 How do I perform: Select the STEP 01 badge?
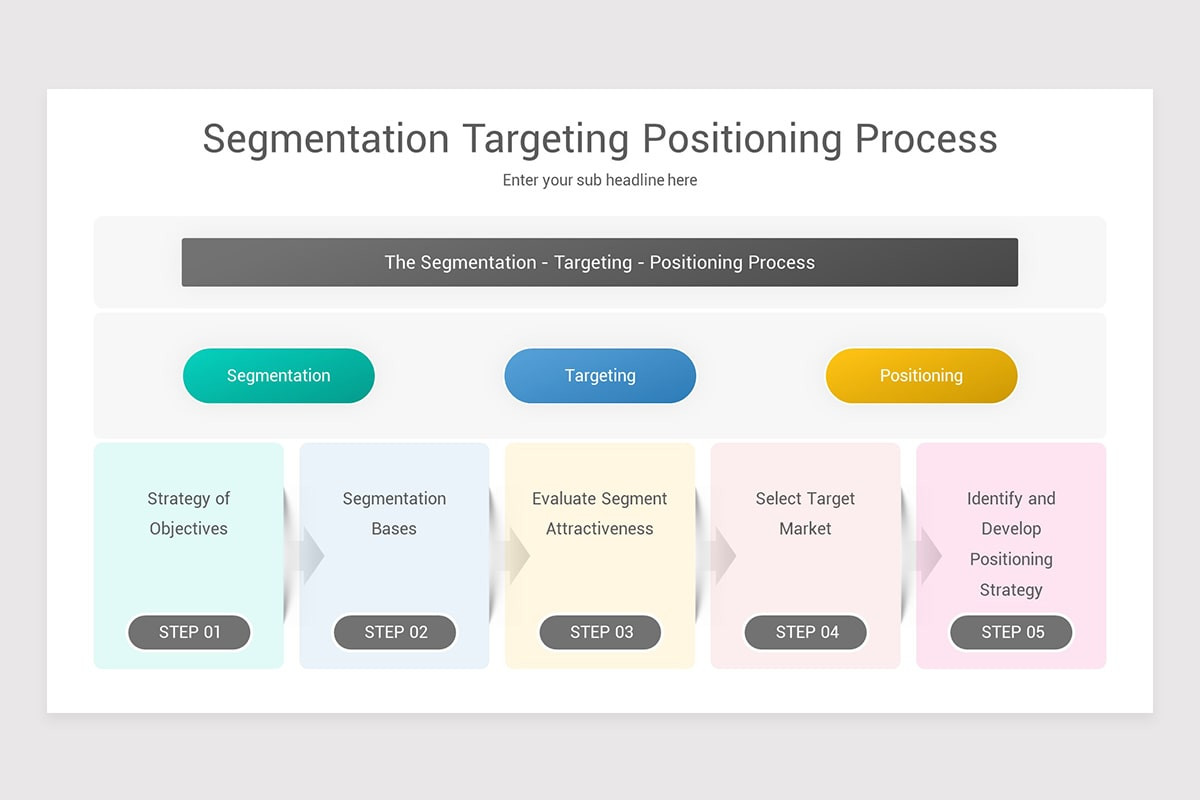(x=189, y=632)
